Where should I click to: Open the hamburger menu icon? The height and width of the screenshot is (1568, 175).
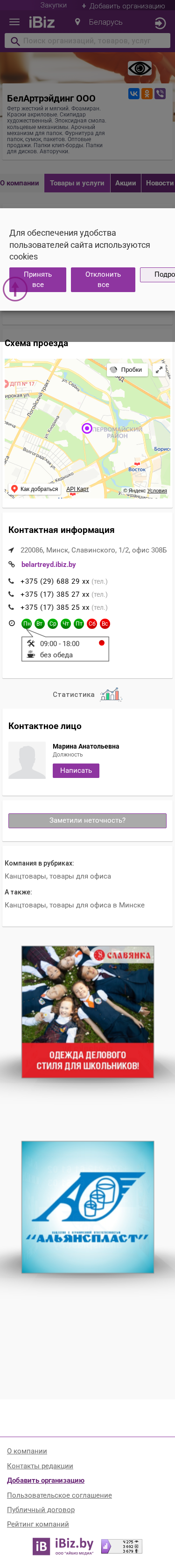pos(14,22)
